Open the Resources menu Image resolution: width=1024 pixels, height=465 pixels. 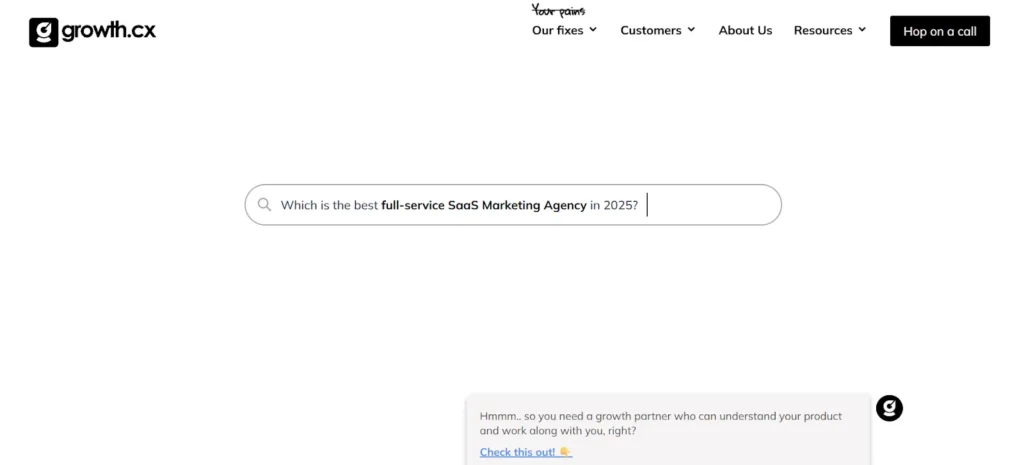[x=822, y=30]
